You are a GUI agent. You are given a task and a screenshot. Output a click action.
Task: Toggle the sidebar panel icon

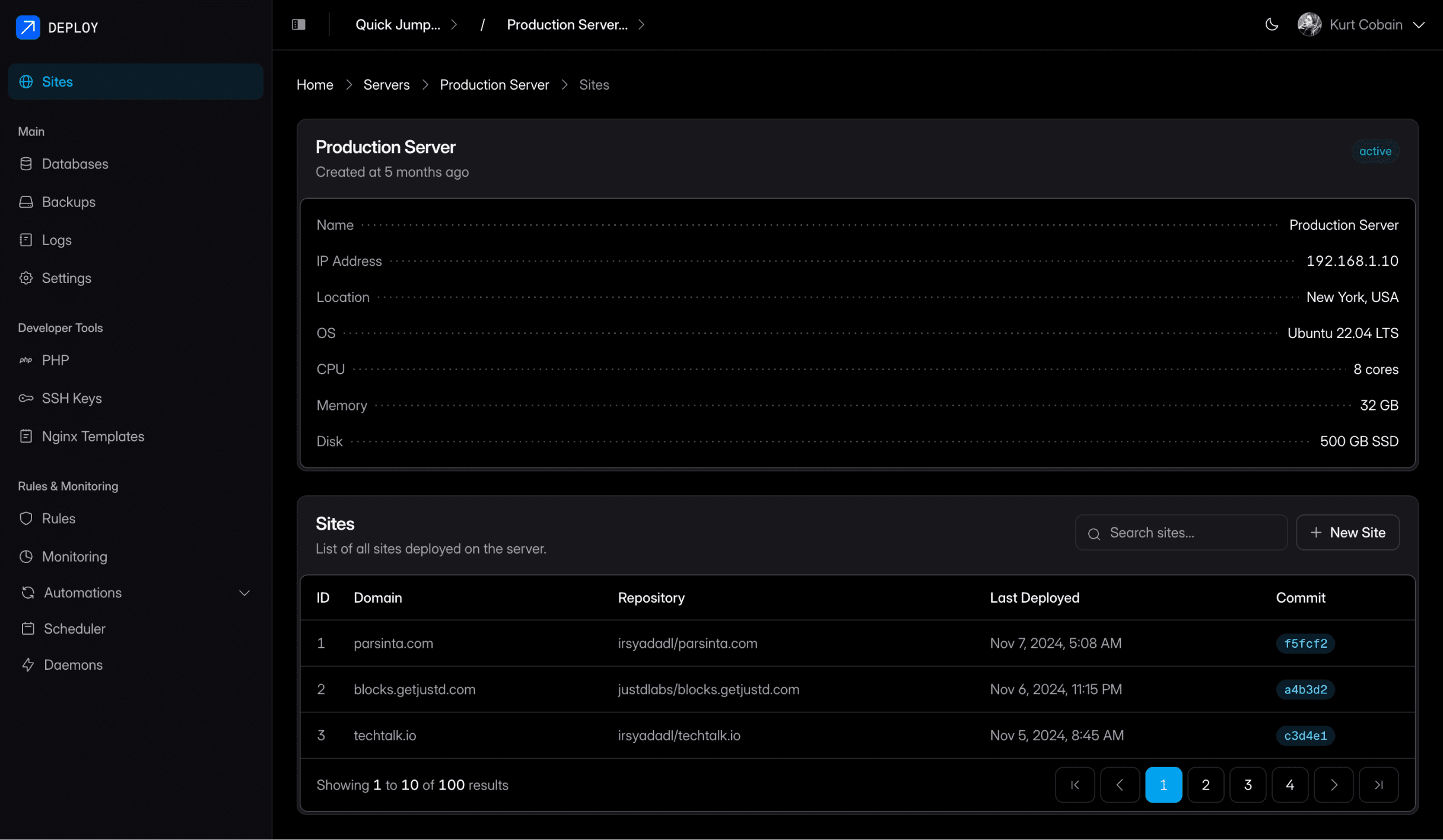[x=298, y=25]
